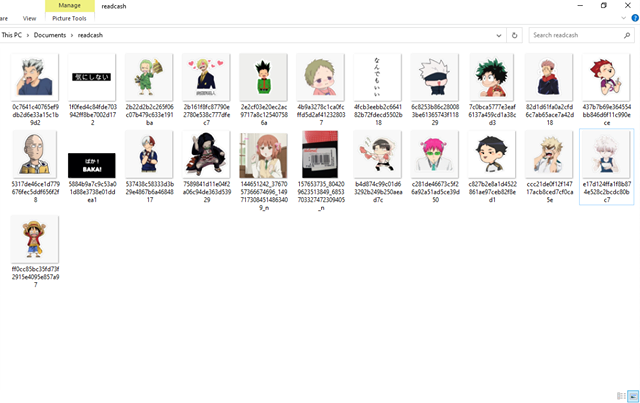Select the black Japanese text banner 1f0fed4c84fde703
Image resolution: width=640 pixels, height=403 pixels.
(92, 77)
